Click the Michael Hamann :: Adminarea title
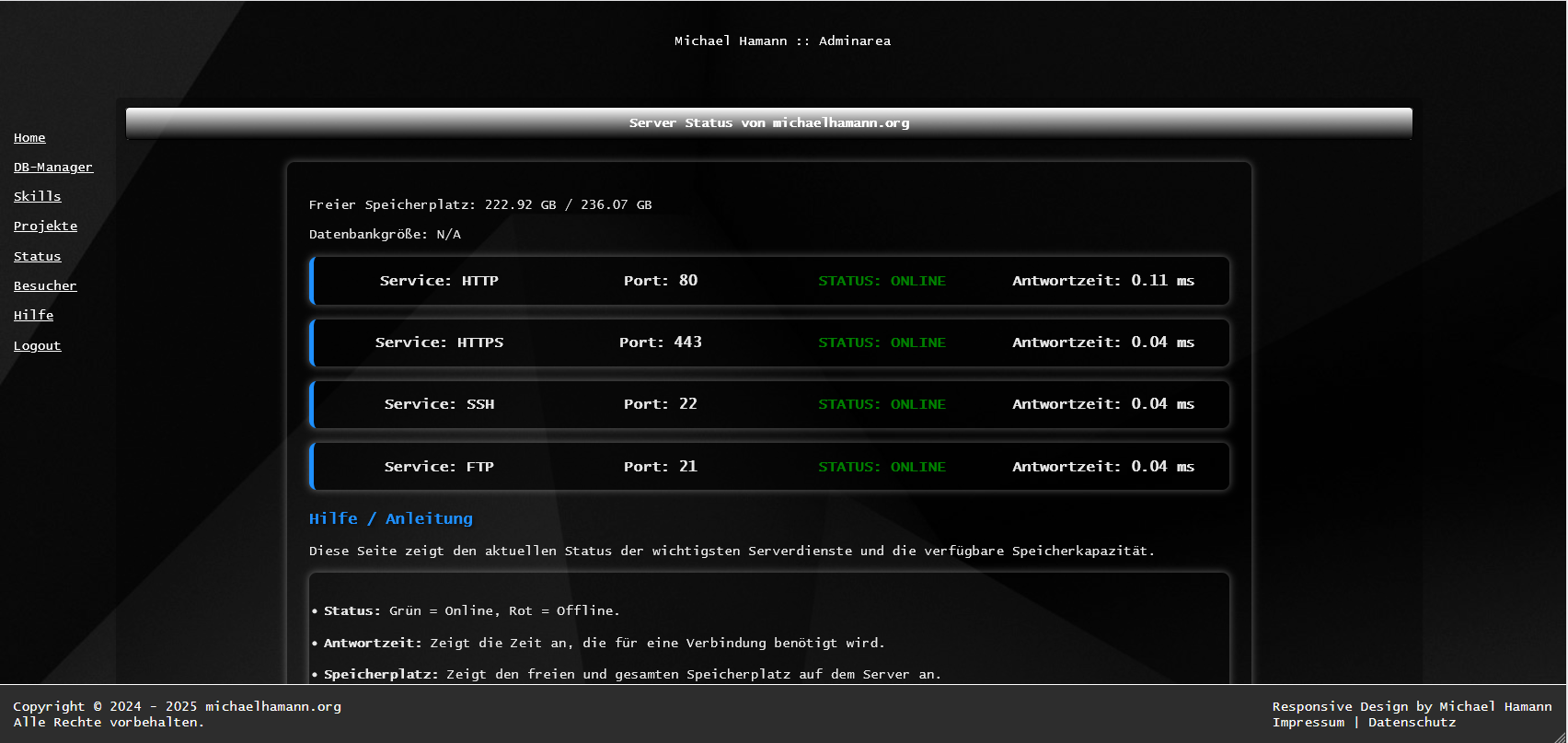 click(782, 41)
